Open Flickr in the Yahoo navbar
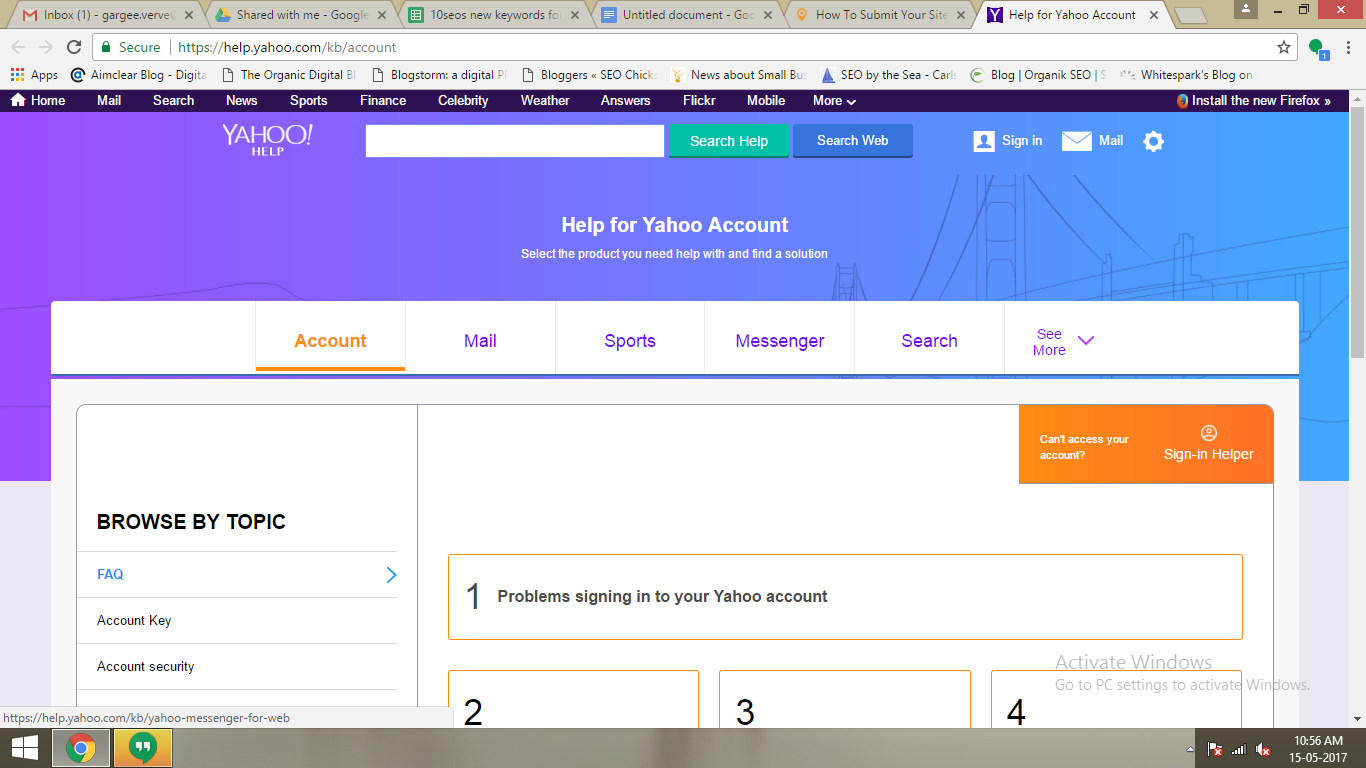This screenshot has height=768, width=1366. point(699,100)
